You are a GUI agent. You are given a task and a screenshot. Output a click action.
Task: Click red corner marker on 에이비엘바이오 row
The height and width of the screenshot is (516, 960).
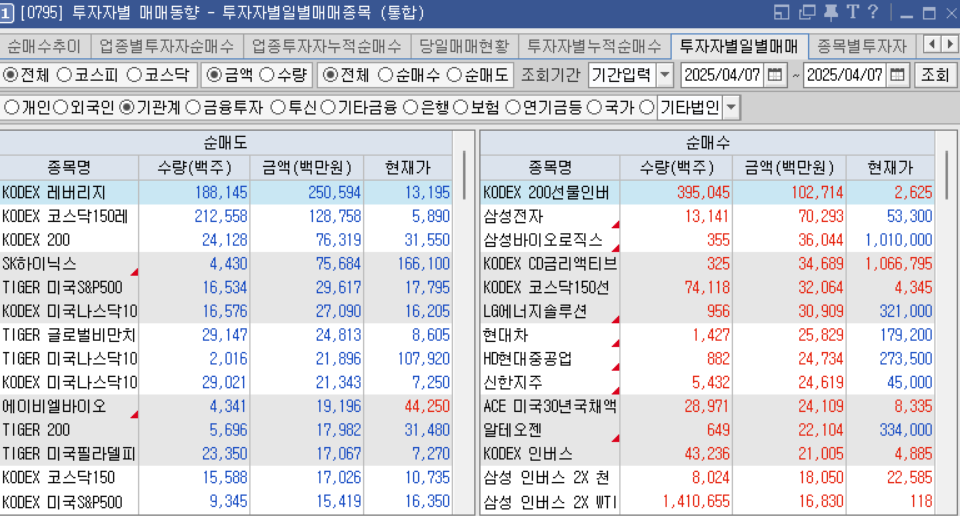coord(134,414)
